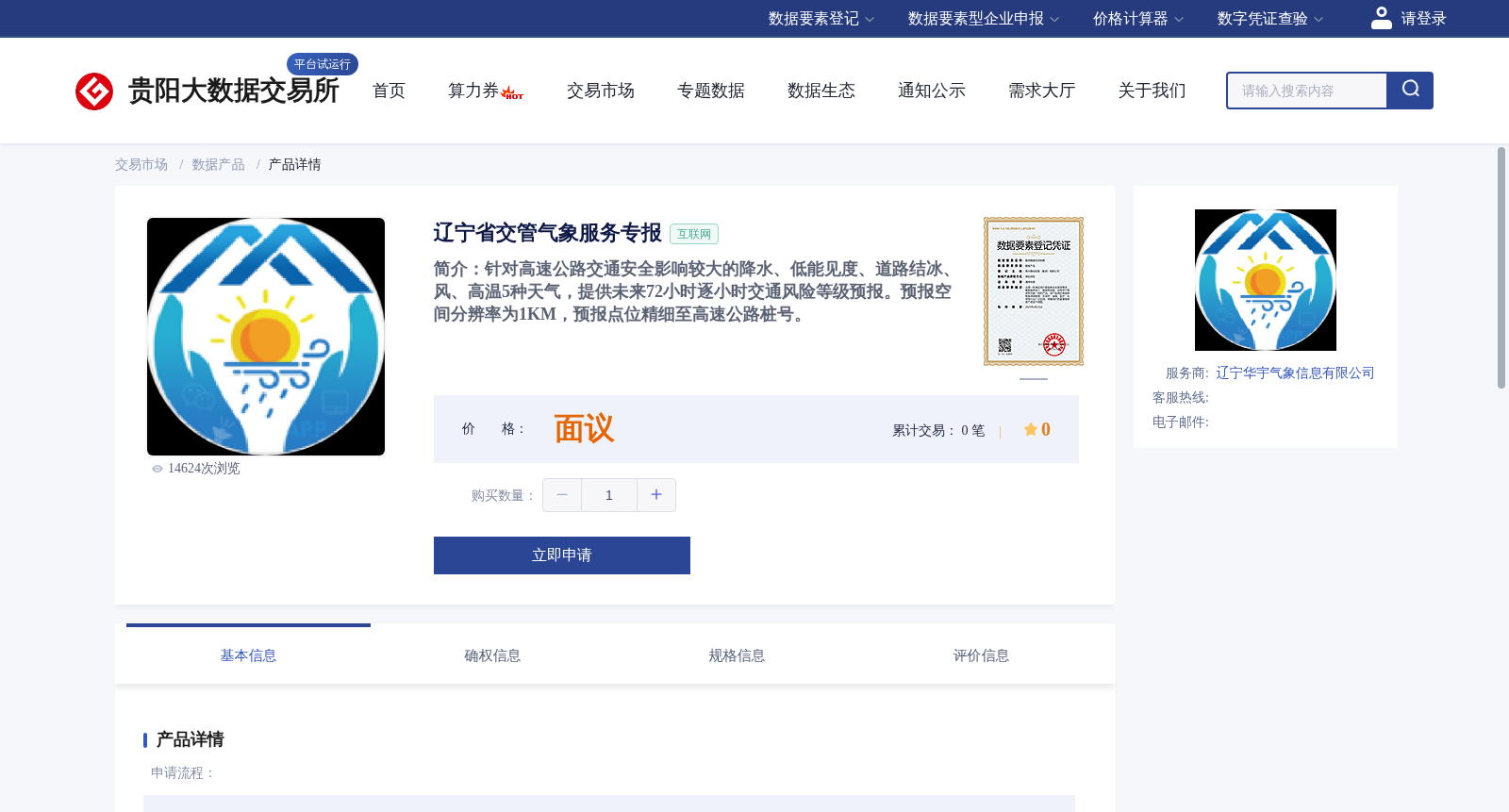Open the 数据要素登记凭证 certificate thumbnail

click(1034, 291)
